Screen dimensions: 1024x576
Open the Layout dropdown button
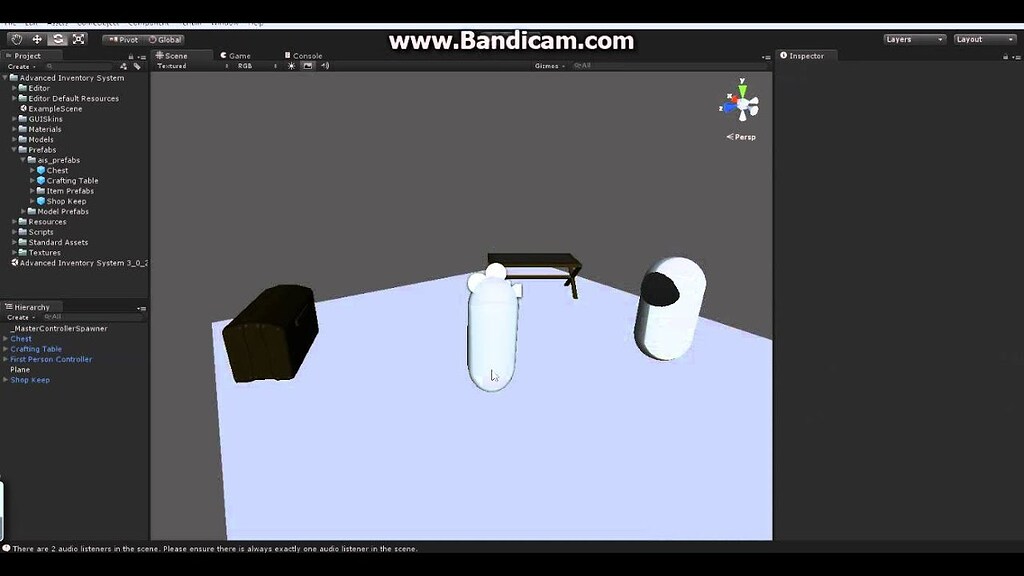(983, 39)
